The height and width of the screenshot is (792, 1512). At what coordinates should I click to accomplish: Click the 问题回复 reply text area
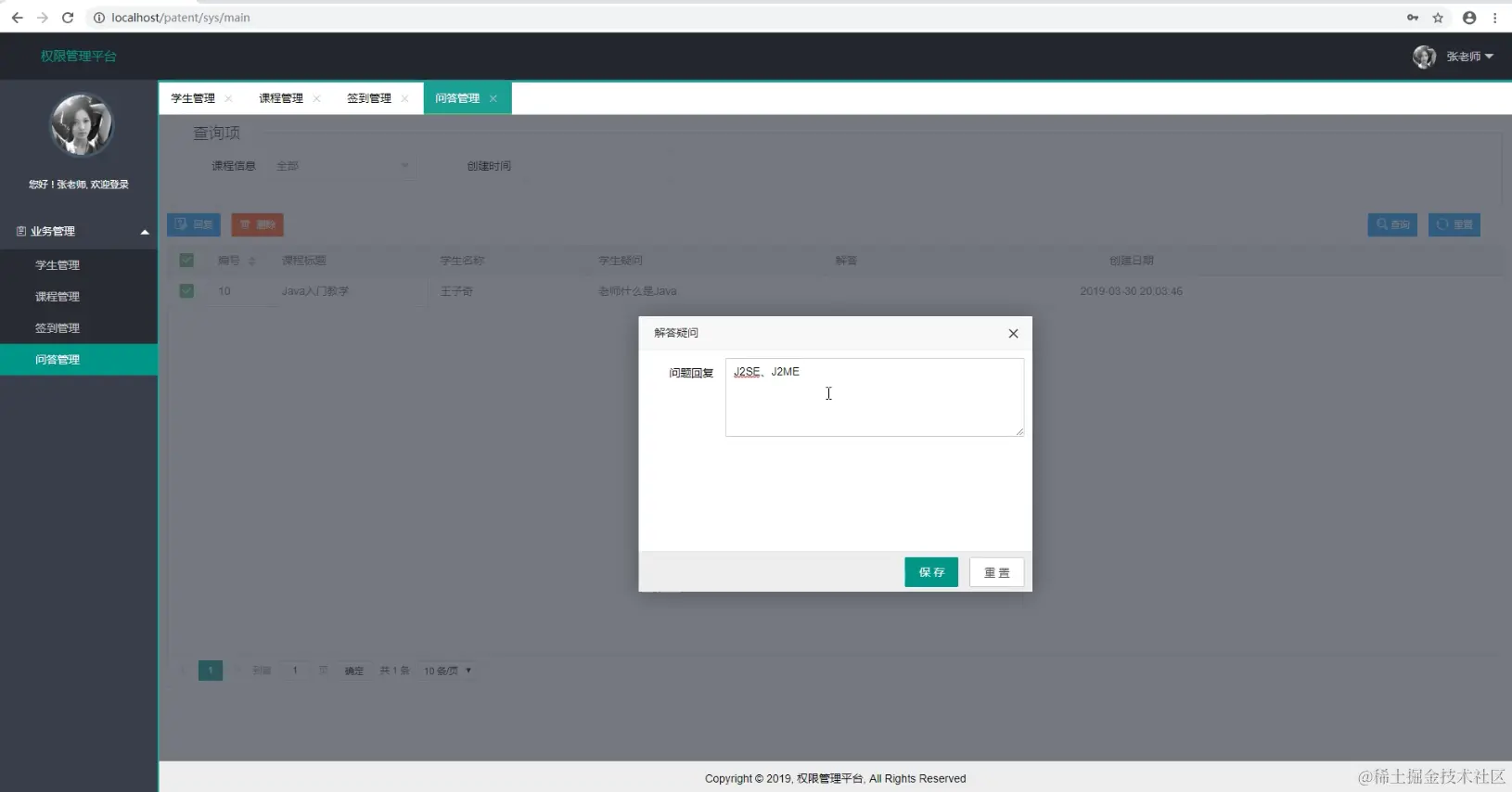click(875, 397)
